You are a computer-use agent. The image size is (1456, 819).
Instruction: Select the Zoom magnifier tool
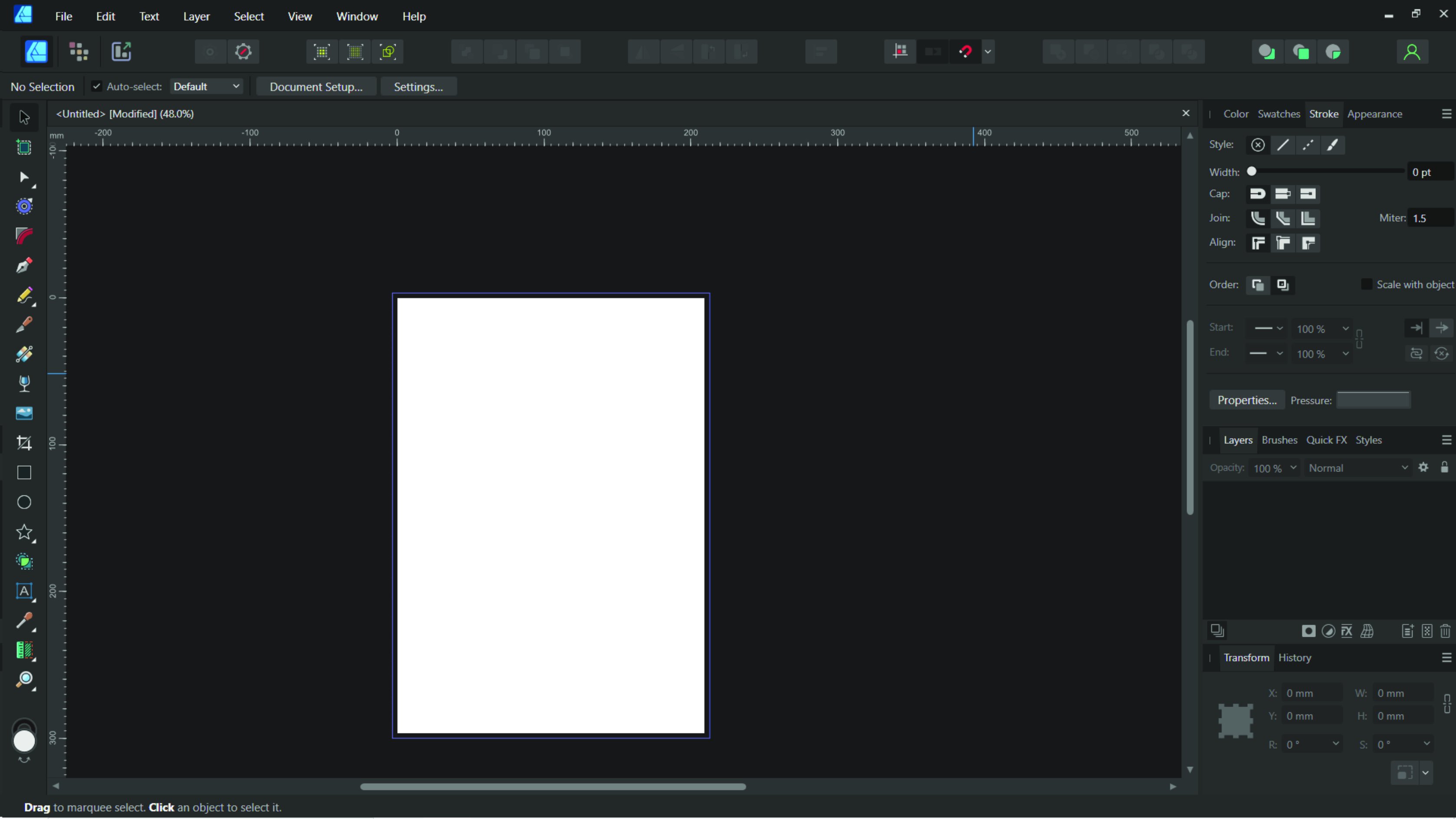point(24,680)
